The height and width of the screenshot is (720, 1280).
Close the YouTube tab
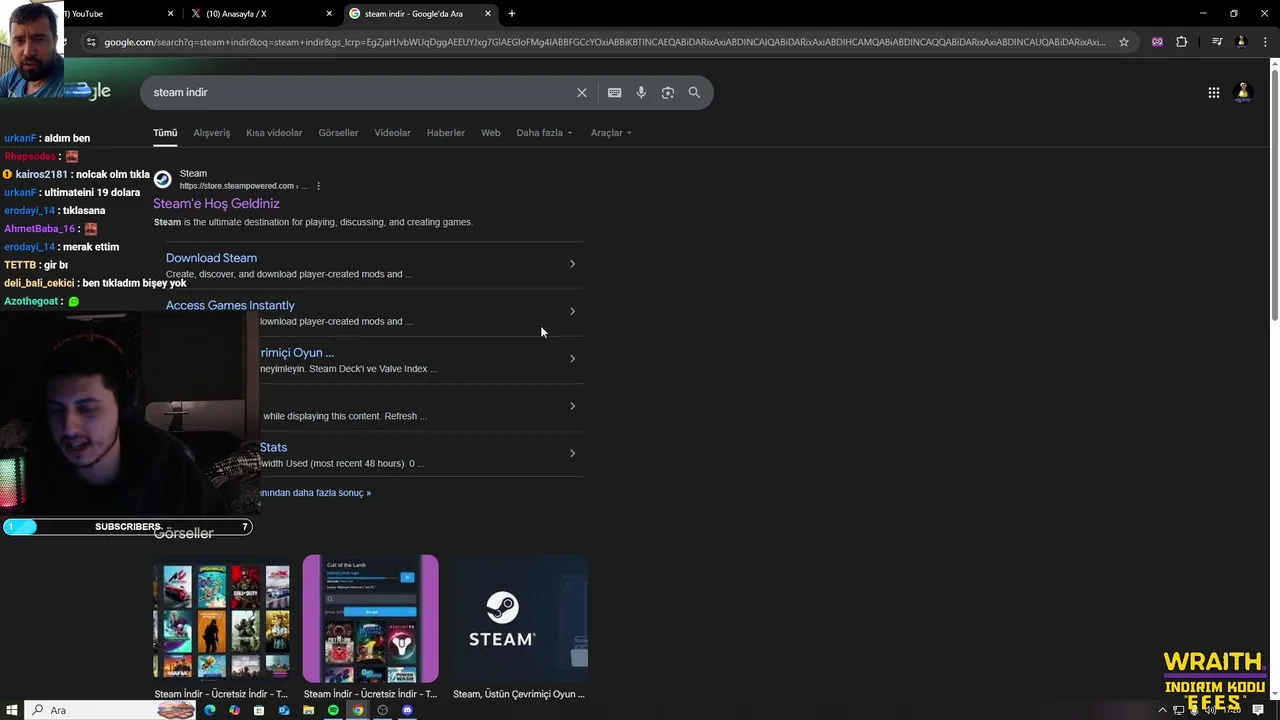pyautogui.click(x=170, y=14)
